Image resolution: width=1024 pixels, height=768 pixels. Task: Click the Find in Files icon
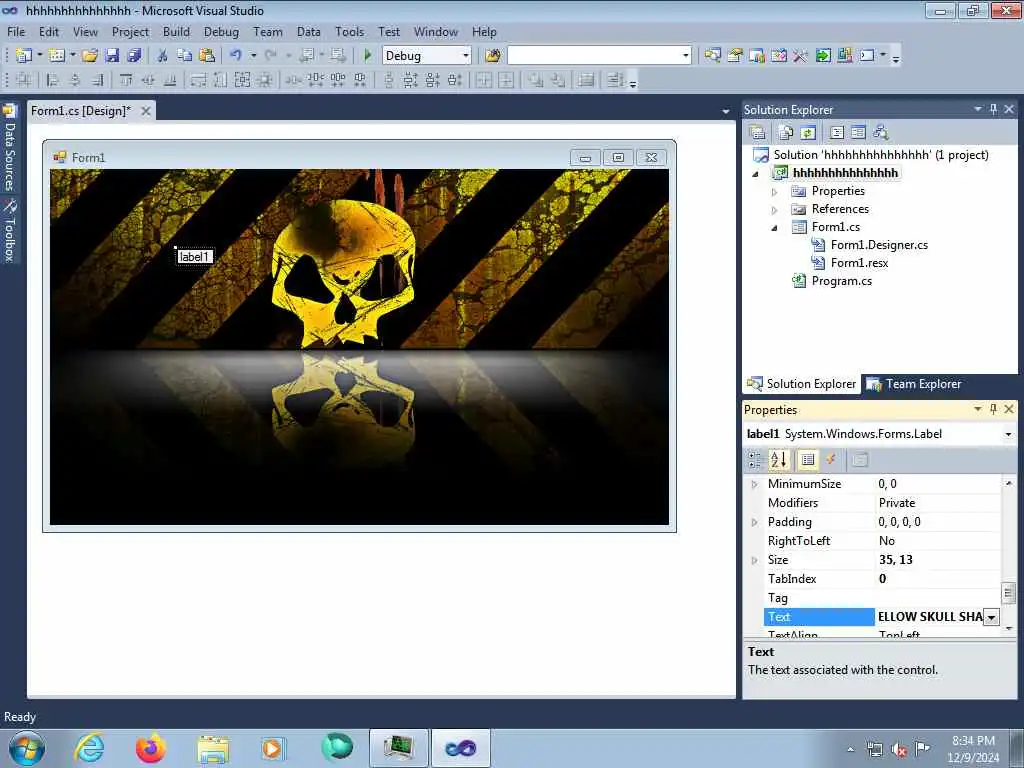point(493,56)
